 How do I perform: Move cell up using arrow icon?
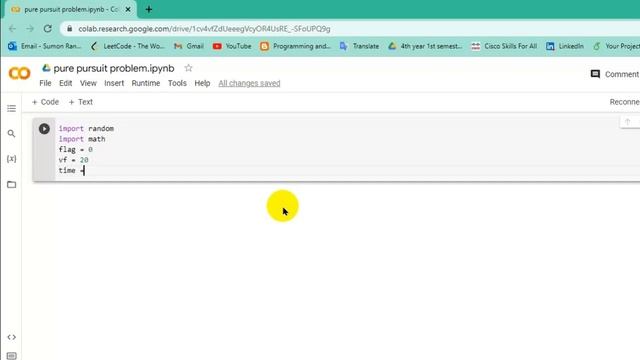[627, 122]
